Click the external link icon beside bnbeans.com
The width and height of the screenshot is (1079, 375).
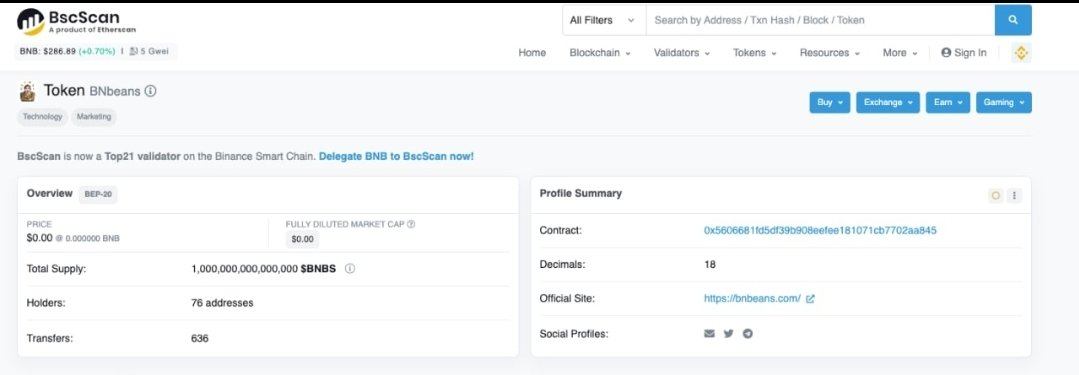[810, 299]
